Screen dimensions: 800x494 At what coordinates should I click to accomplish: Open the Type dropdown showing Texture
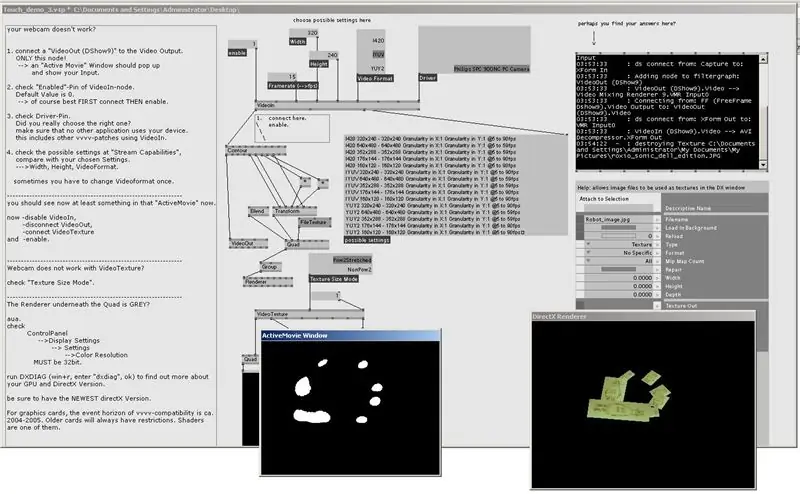(618, 244)
